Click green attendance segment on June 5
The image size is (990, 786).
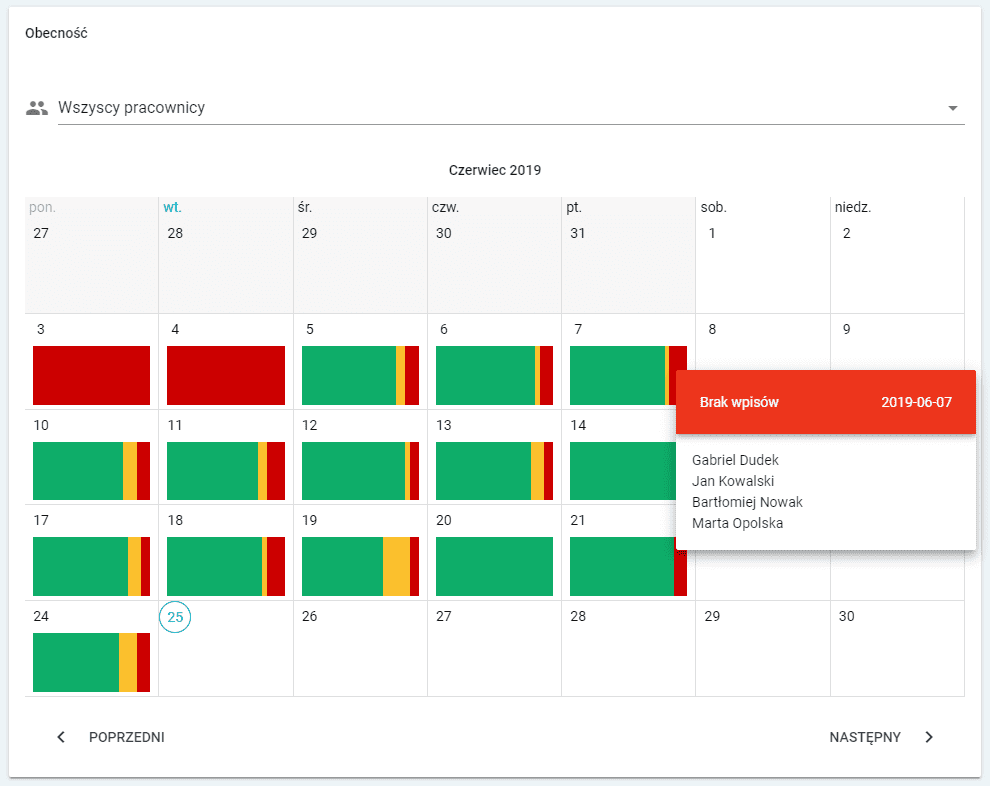coord(348,375)
